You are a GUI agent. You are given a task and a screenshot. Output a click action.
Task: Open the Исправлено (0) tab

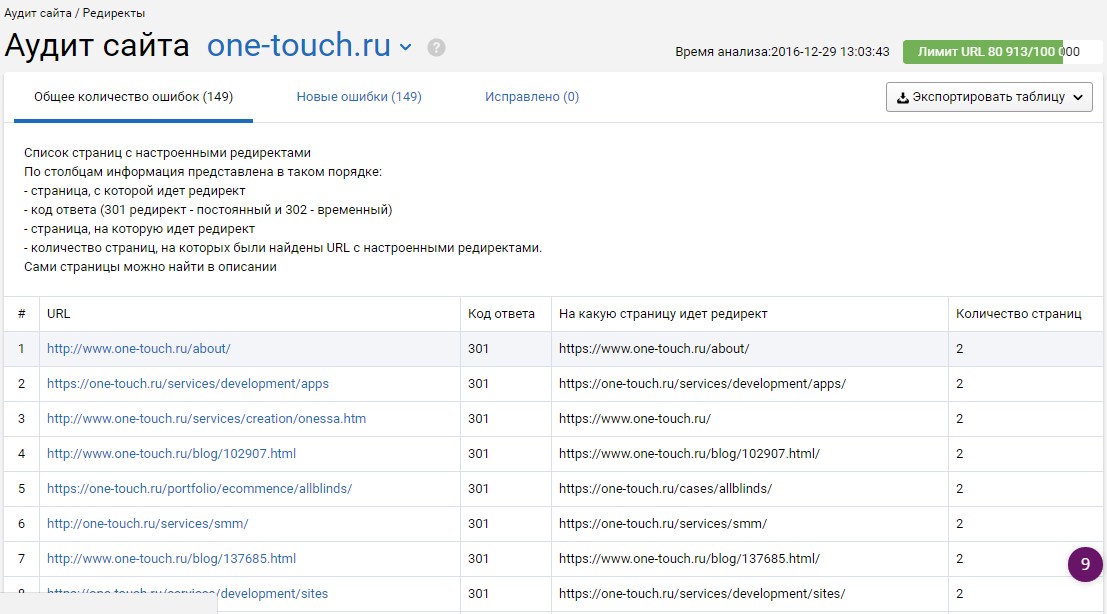(x=532, y=97)
